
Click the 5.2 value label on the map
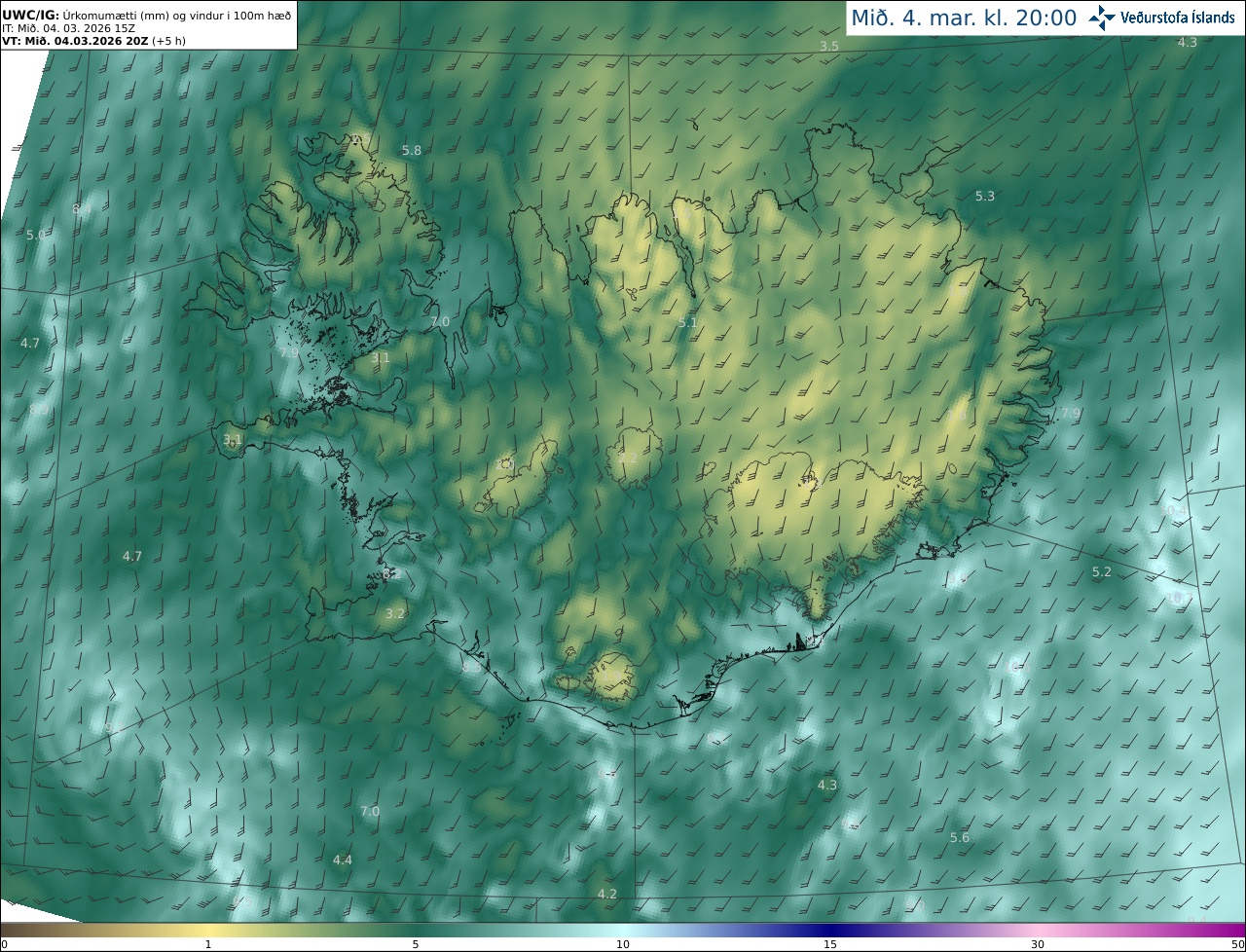coord(1101,571)
